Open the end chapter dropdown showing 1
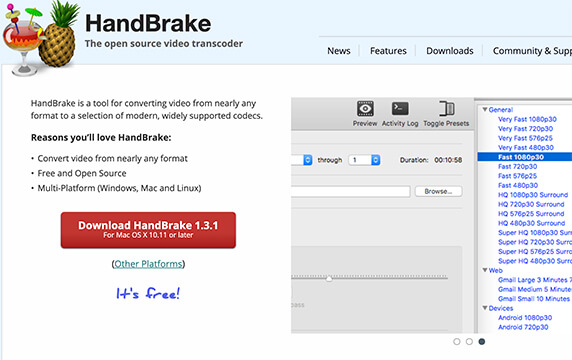This screenshot has height=360, width=572. pos(364,160)
